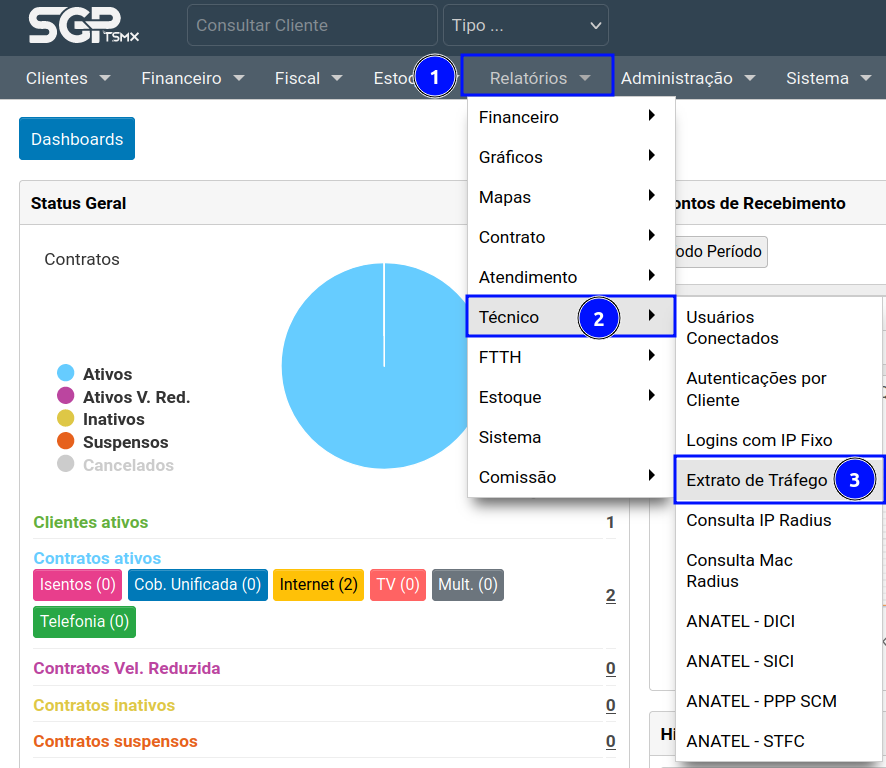Open the Tipo dropdown selector

525,25
